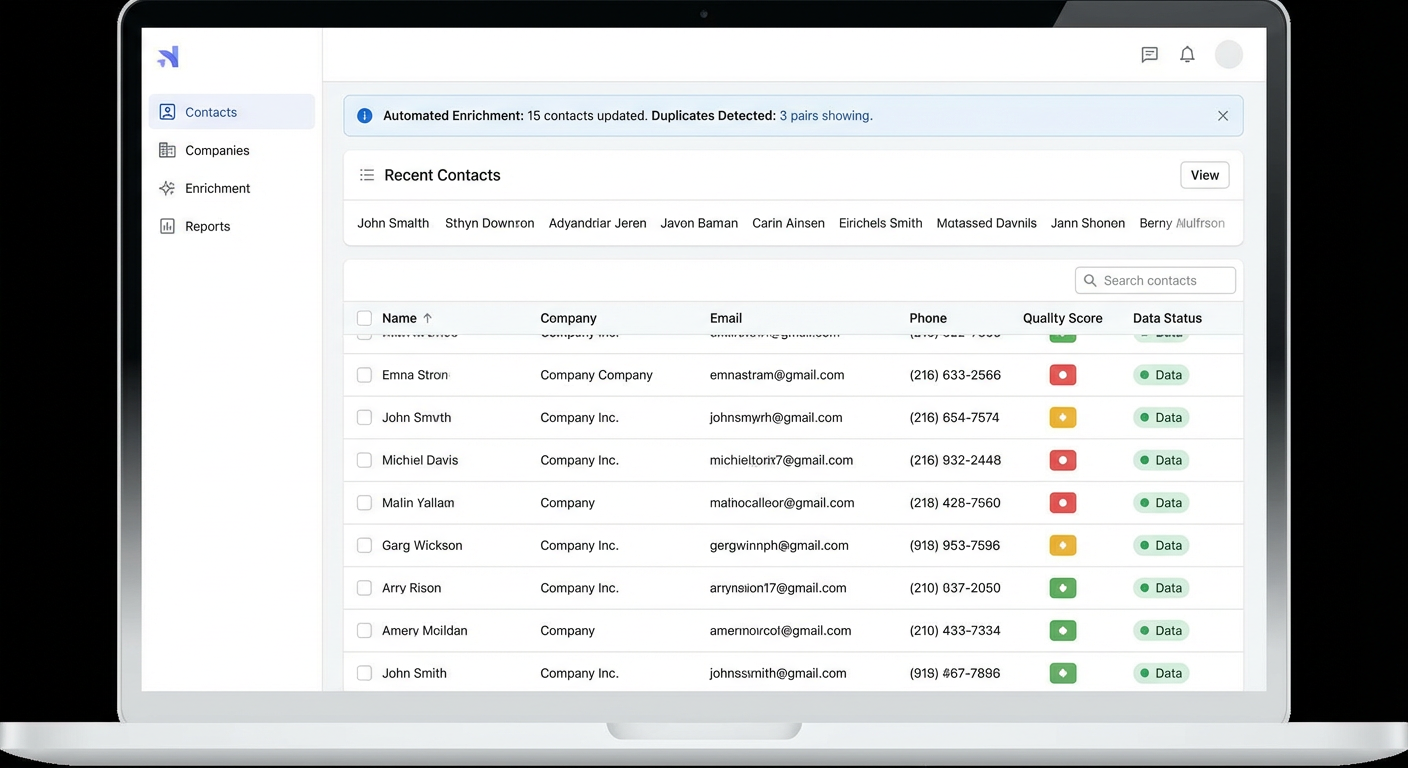Viewport: 1408px width, 768px height.
Task: Open the notifications bell
Action: pos(1187,55)
